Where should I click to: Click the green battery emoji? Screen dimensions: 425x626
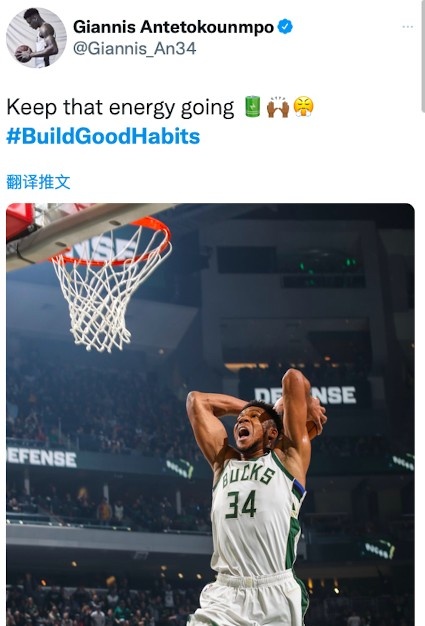(252, 107)
